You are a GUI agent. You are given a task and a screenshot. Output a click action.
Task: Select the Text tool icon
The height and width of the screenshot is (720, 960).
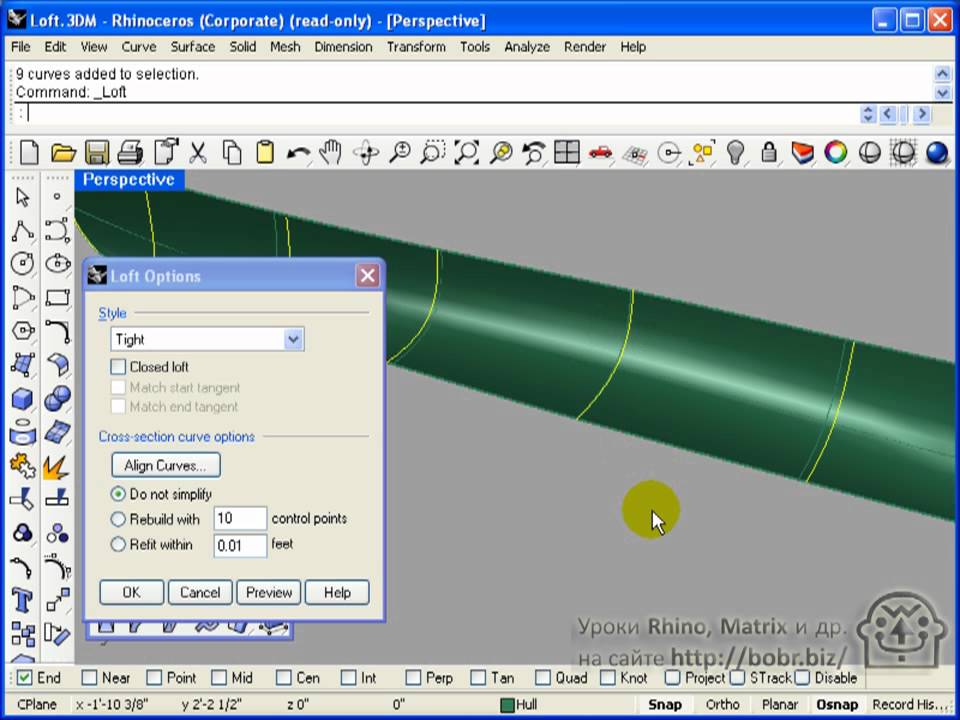pos(22,600)
